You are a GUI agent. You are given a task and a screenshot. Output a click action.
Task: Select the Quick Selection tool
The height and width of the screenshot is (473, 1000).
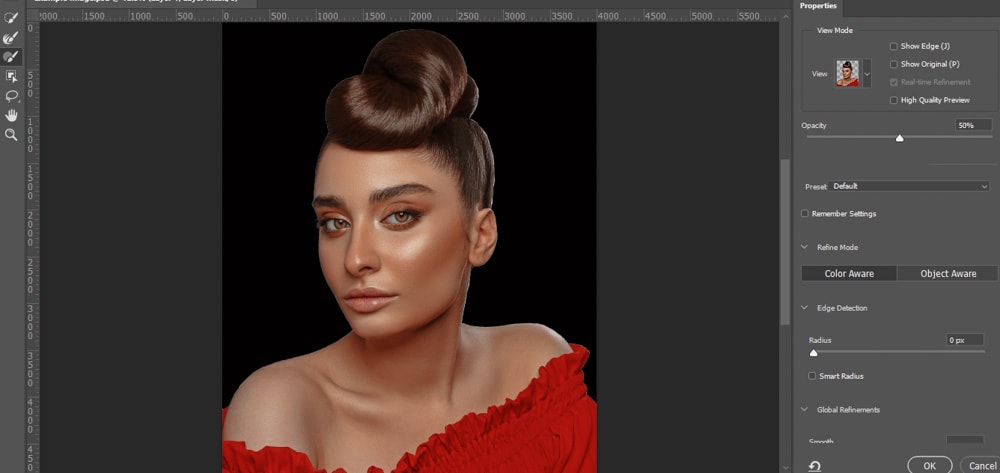[x=11, y=18]
